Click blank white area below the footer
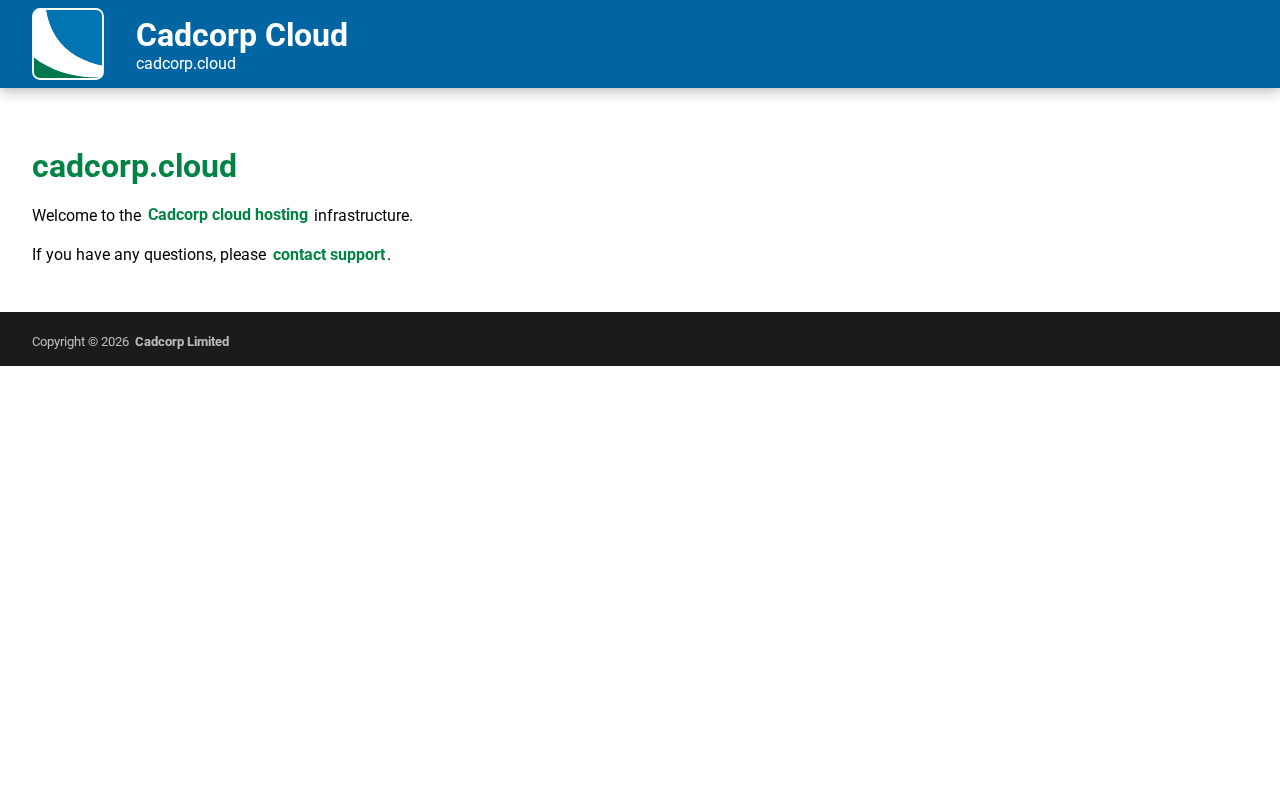1280x800 pixels. pos(640,580)
